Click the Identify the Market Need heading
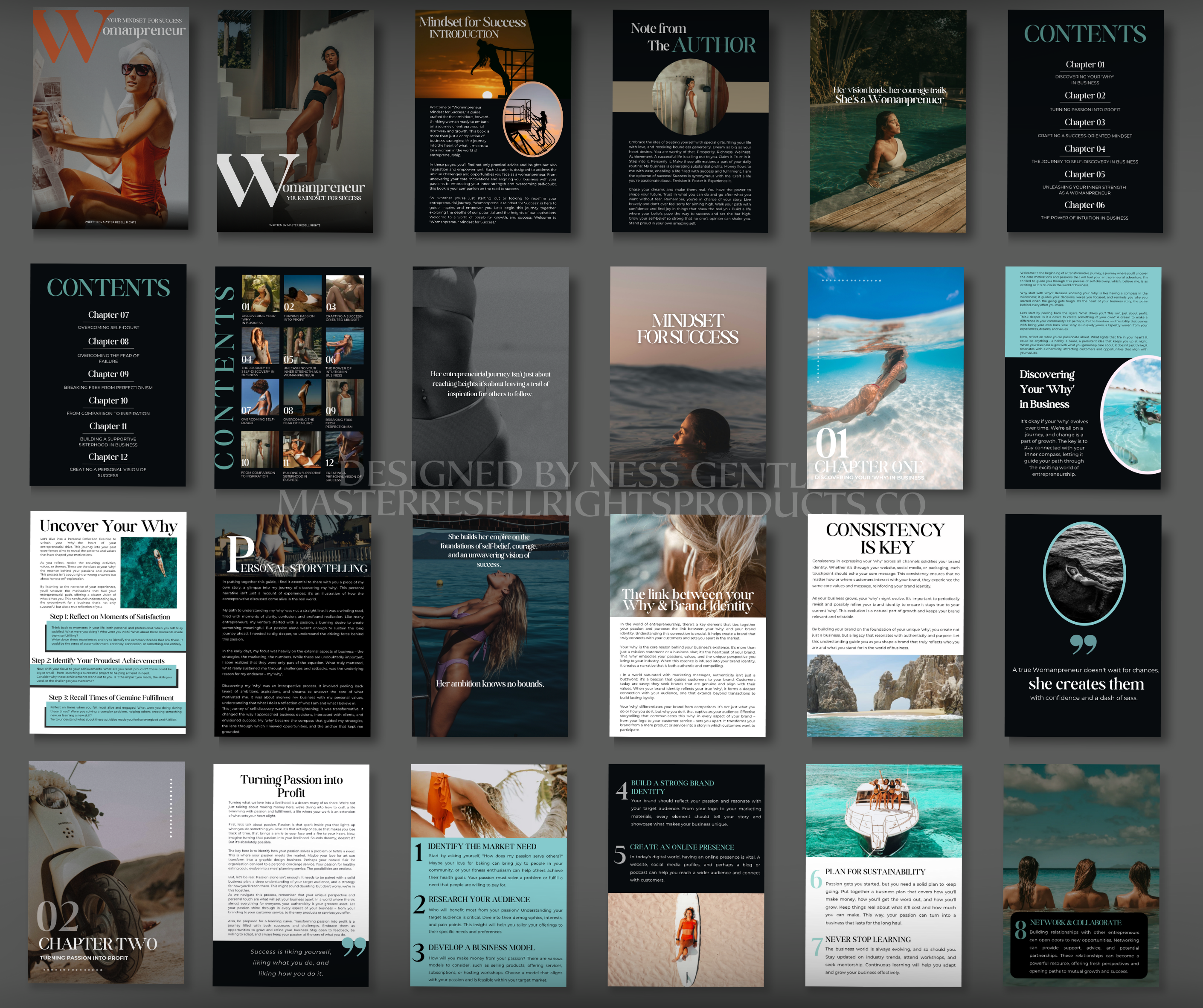This screenshot has height=1008, width=1203. (x=482, y=846)
